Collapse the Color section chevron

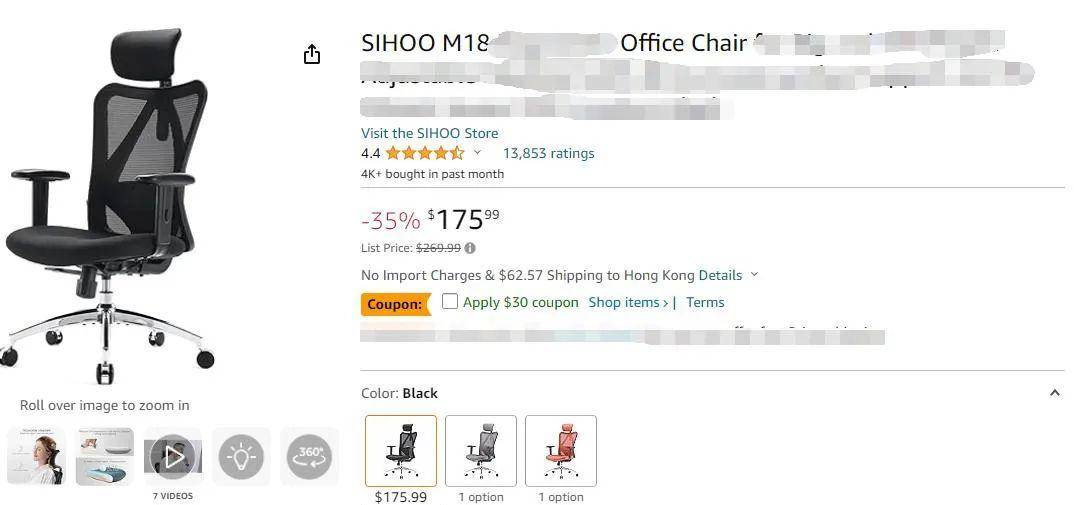[1055, 393]
